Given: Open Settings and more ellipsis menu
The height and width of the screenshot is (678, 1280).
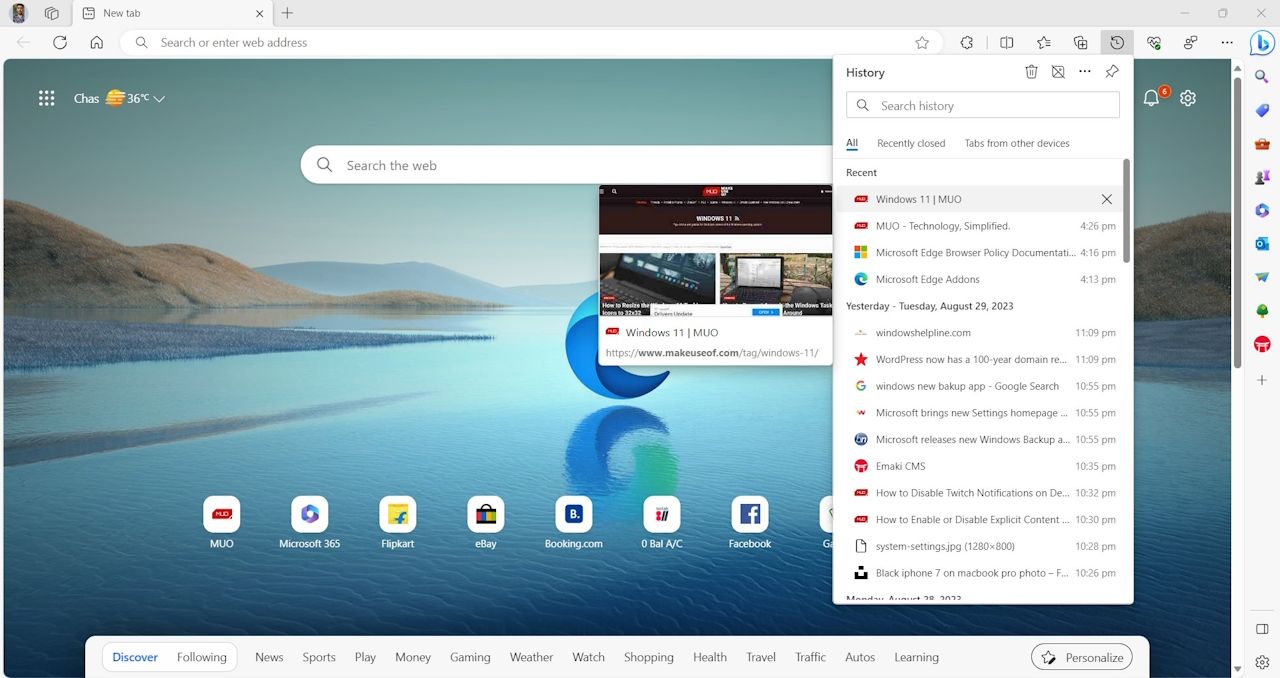Looking at the screenshot, I should [x=1227, y=43].
